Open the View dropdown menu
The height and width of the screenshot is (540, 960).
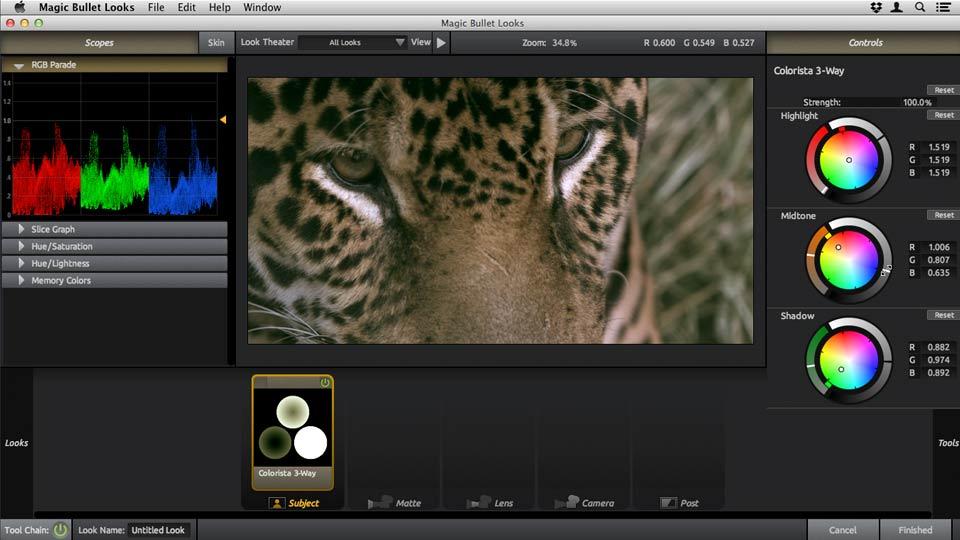pyautogui.click(x=421, y=42)
